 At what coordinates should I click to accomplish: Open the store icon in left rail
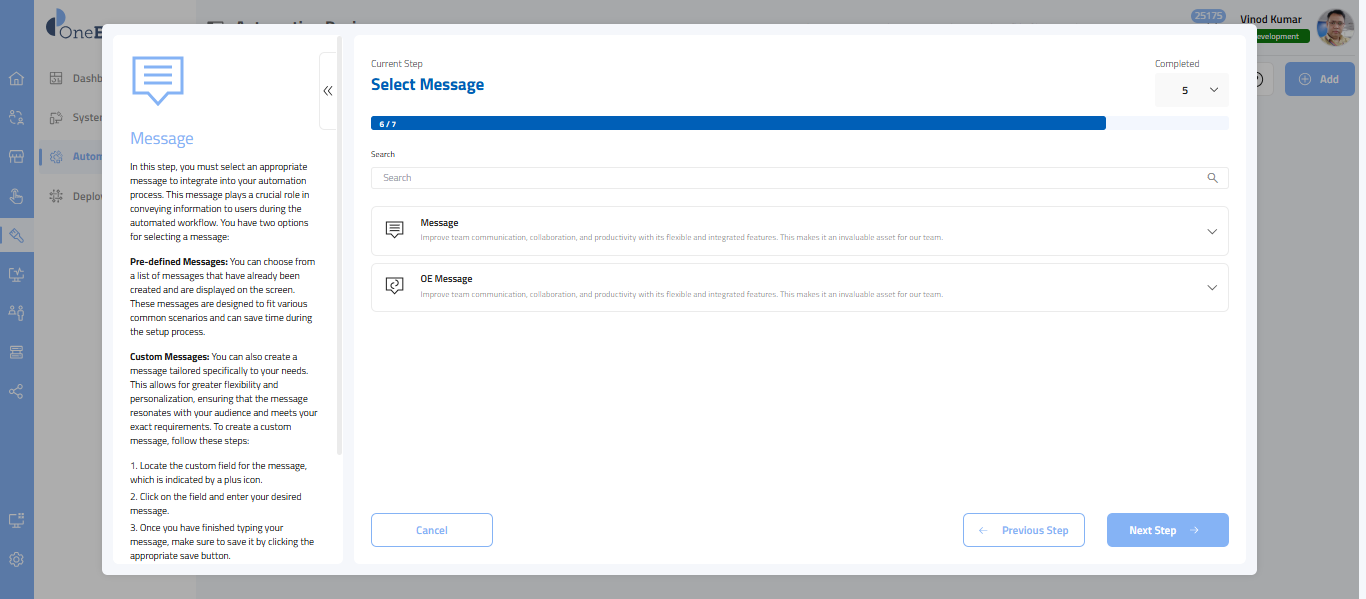click(x=16, y=157)
